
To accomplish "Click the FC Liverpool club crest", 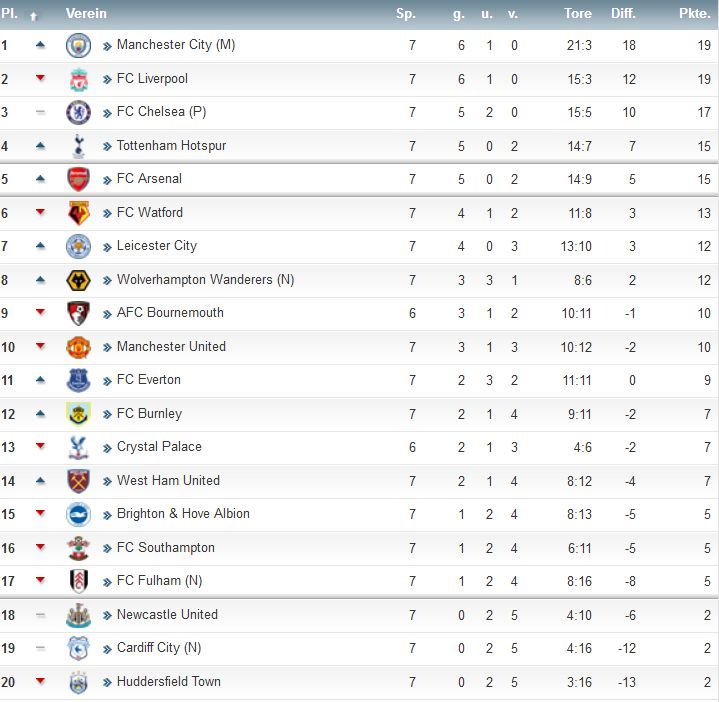I will 78,79.
